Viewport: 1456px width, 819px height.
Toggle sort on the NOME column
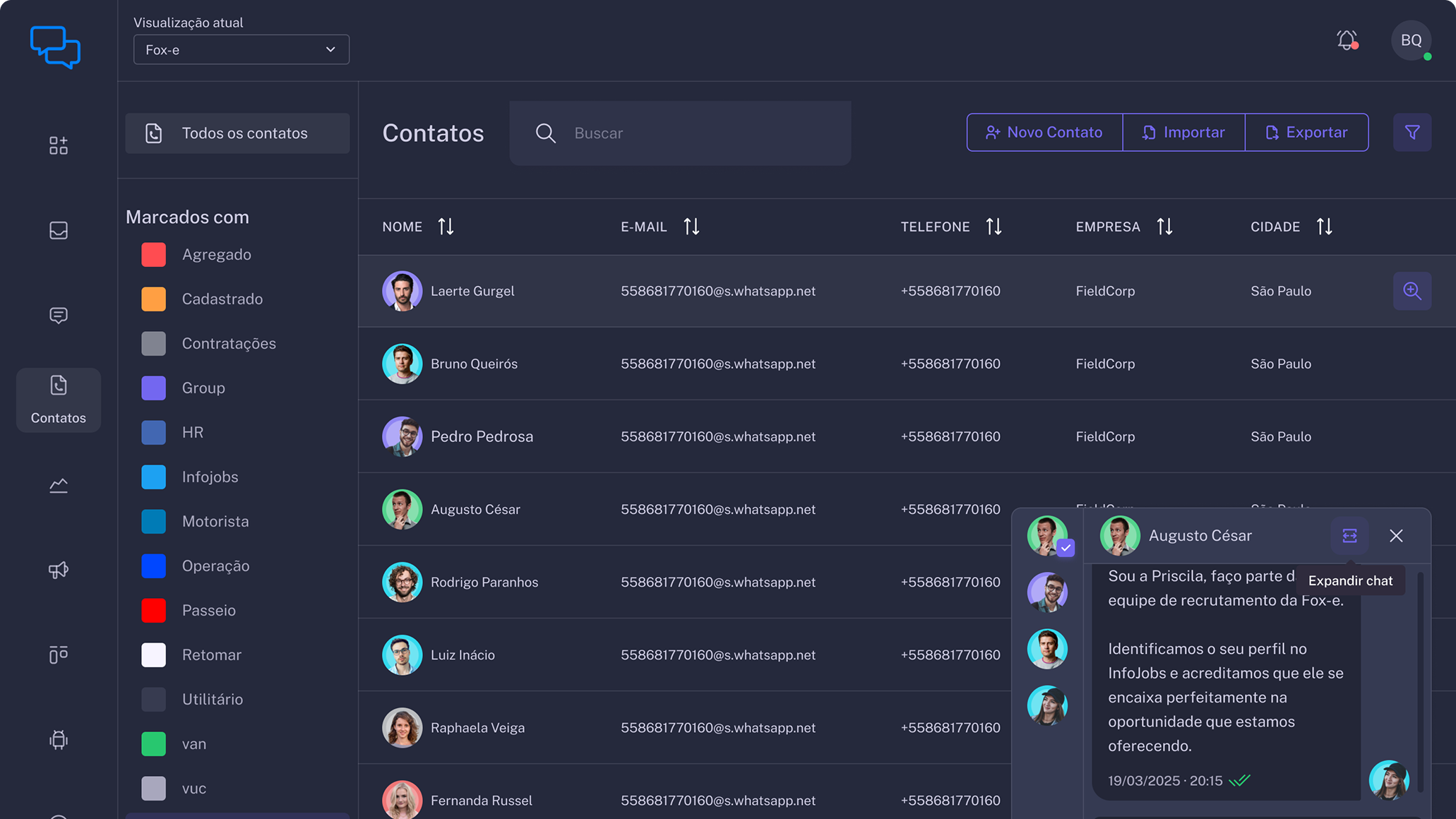446,226
